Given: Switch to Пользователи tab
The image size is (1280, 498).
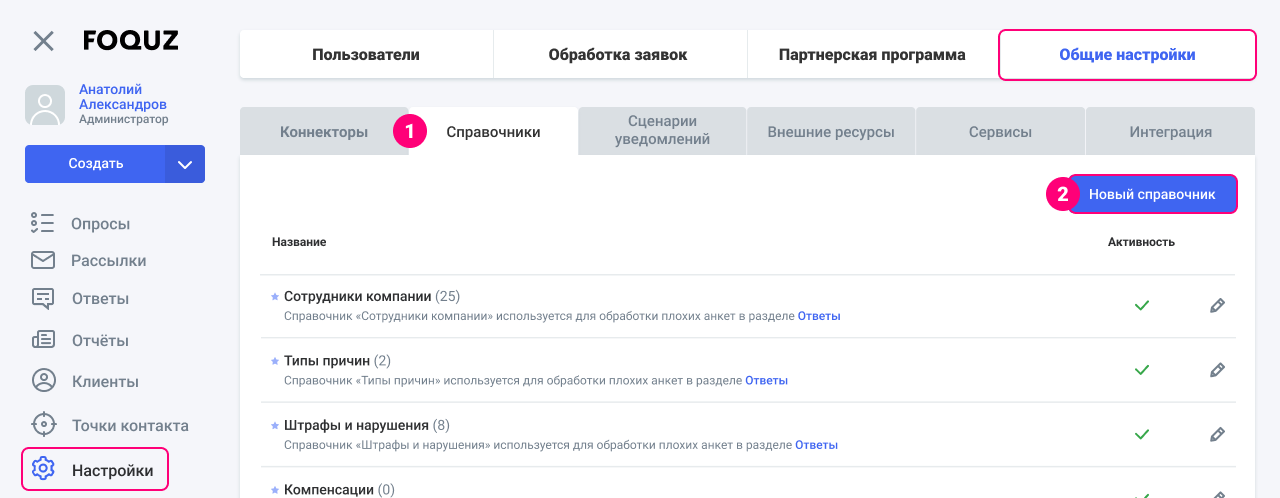Looking at the screenshot, I should [x=366, y=55].
